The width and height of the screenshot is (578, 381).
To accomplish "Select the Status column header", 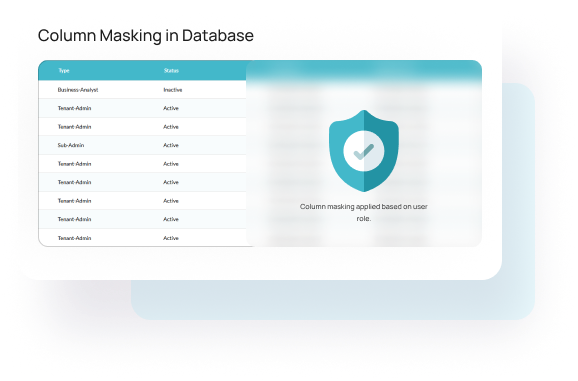I will coord(171,70).
